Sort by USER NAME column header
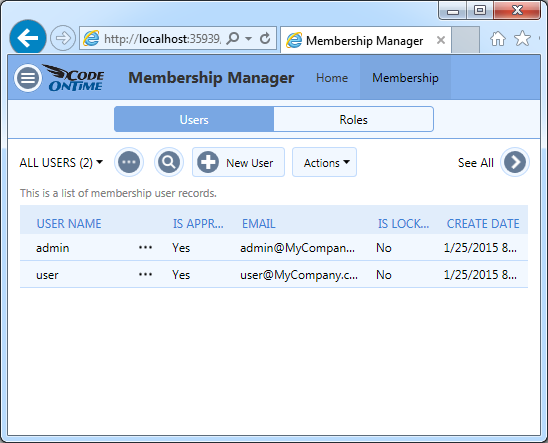This screenshot has width=548, height=443. [x=69, y=224]
